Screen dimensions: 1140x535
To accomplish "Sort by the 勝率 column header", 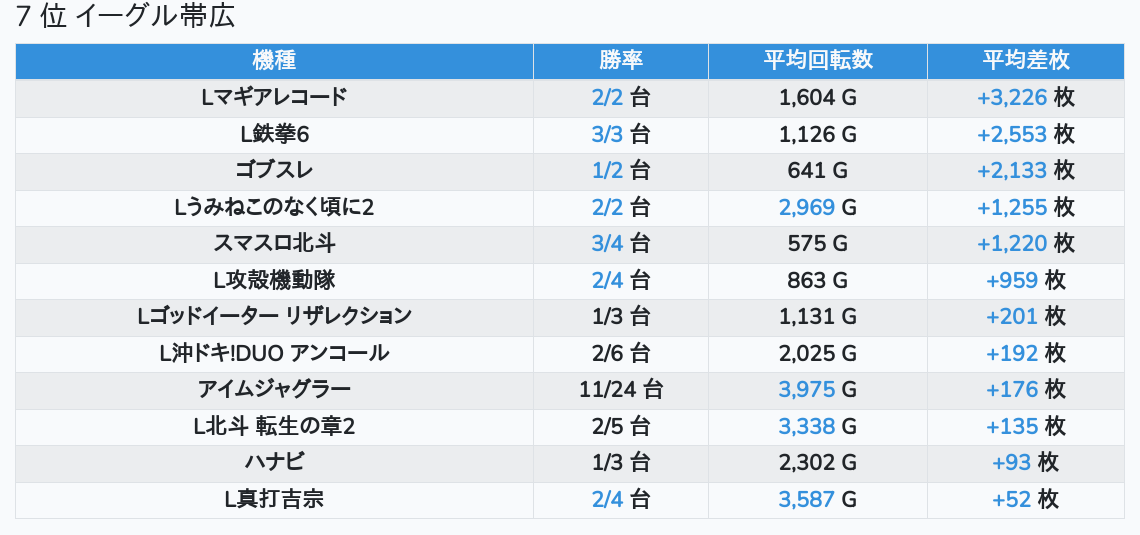I will tap(621, 60).
